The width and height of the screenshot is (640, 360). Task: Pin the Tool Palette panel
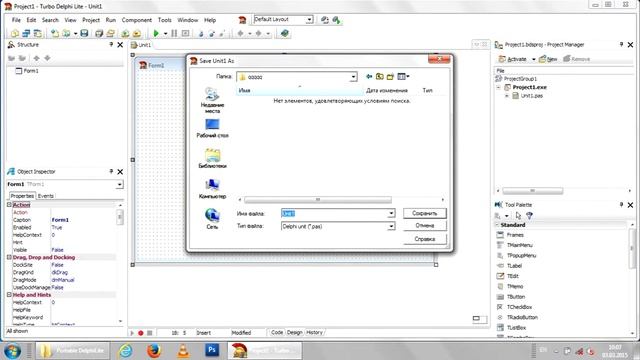[x=621, y=204]
